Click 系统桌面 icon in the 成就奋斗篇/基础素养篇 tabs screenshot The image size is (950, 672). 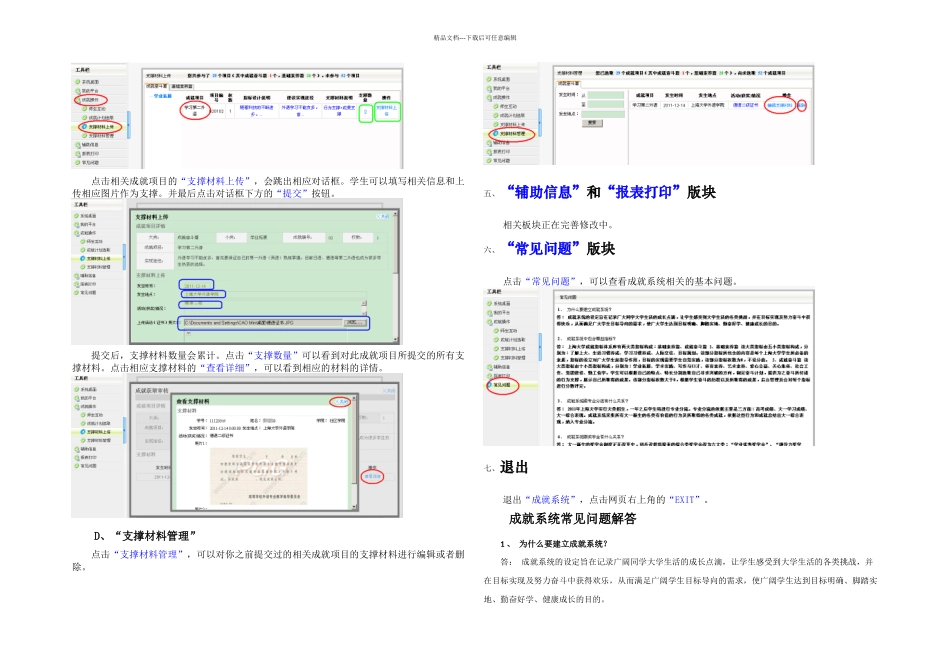[78, 82]
